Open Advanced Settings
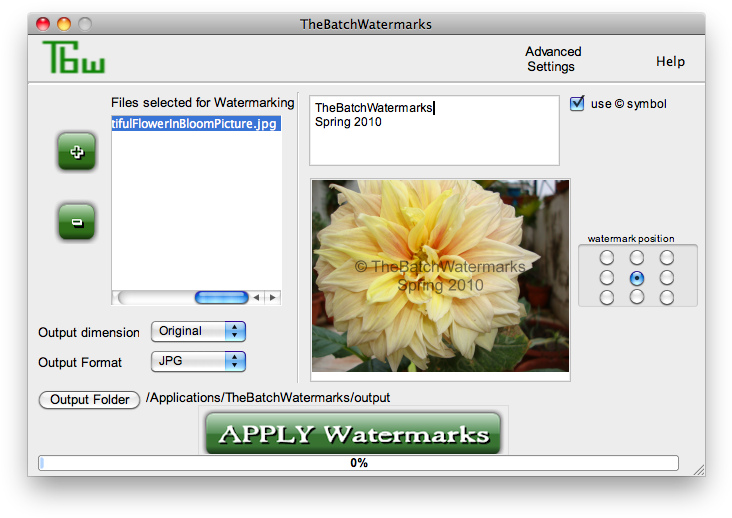The image size is (732, 518). (553, 59)
